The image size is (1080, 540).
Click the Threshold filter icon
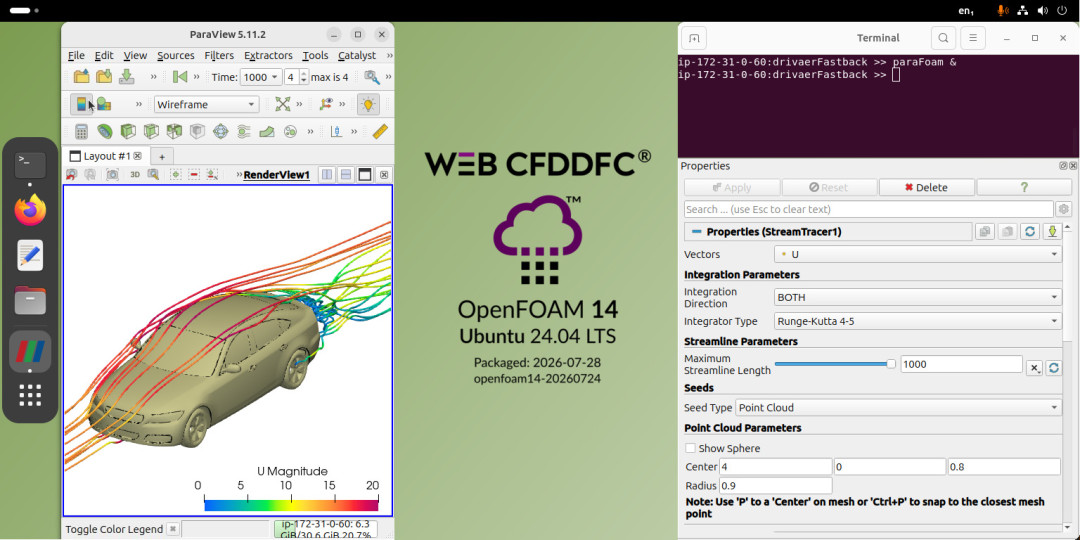174,131
